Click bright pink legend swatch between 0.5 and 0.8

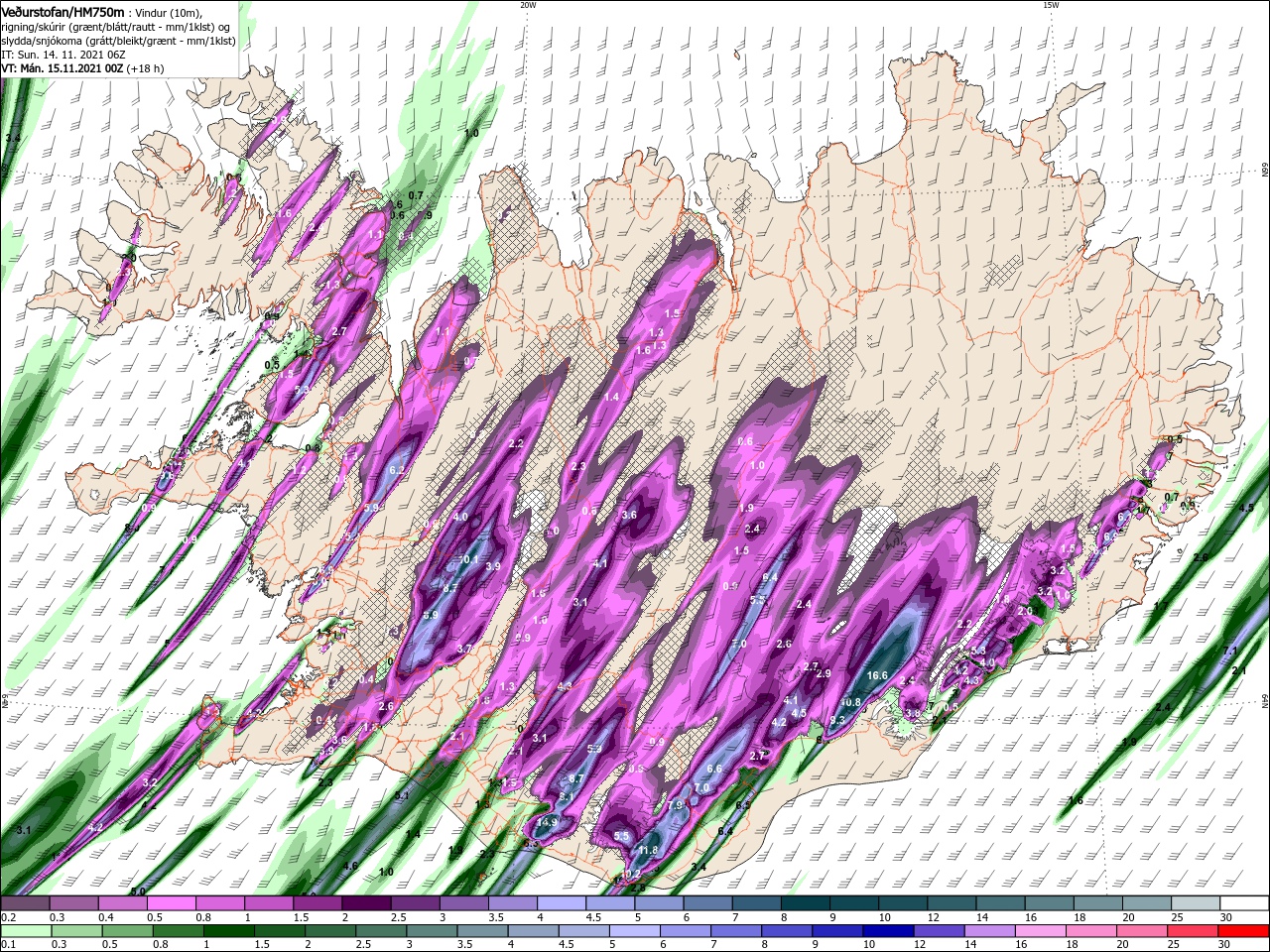pyautogui.click(x=171, y=903)
